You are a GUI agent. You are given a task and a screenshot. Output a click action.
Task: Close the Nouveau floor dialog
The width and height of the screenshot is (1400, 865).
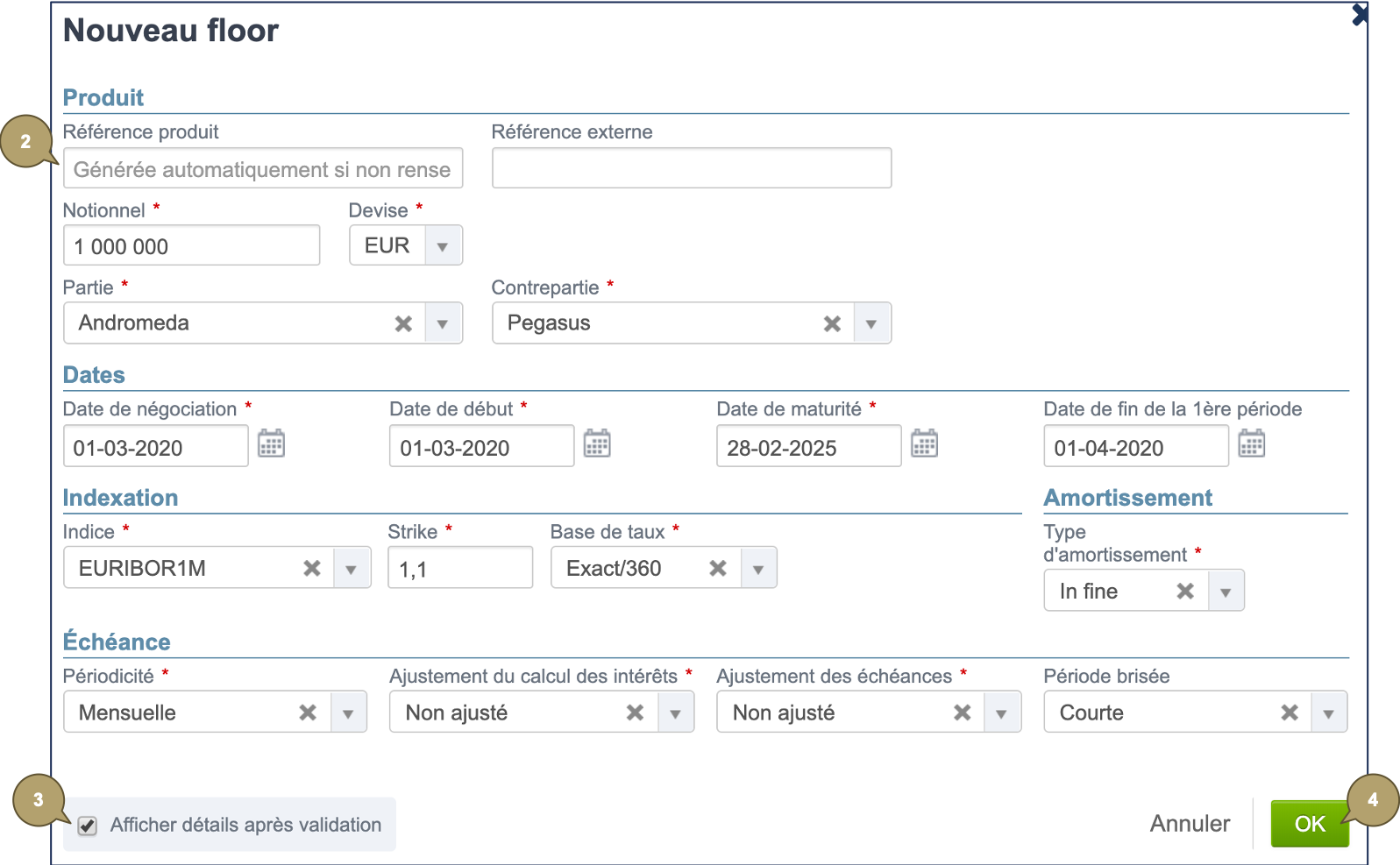(x=1359, y=14)
